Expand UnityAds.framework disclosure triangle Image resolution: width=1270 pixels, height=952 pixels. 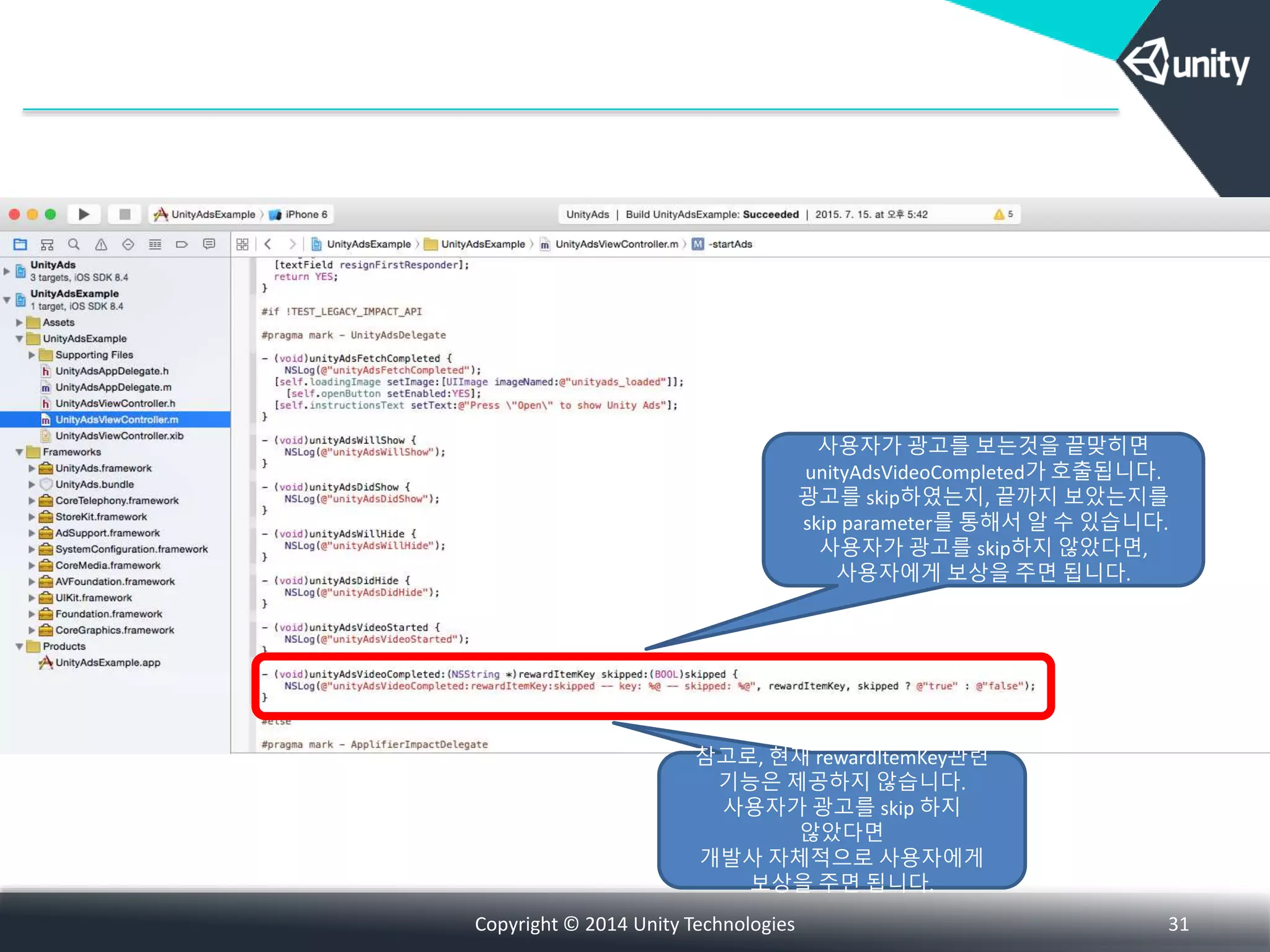tap(32, 469)
